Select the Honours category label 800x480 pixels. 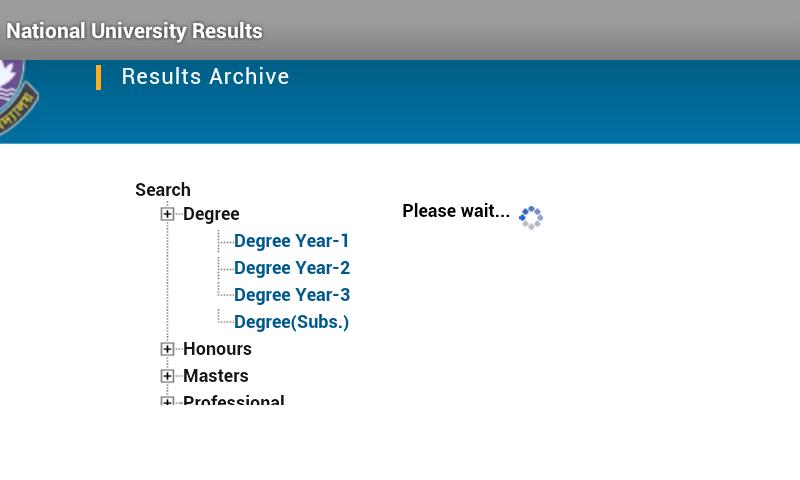coord(217,349)
